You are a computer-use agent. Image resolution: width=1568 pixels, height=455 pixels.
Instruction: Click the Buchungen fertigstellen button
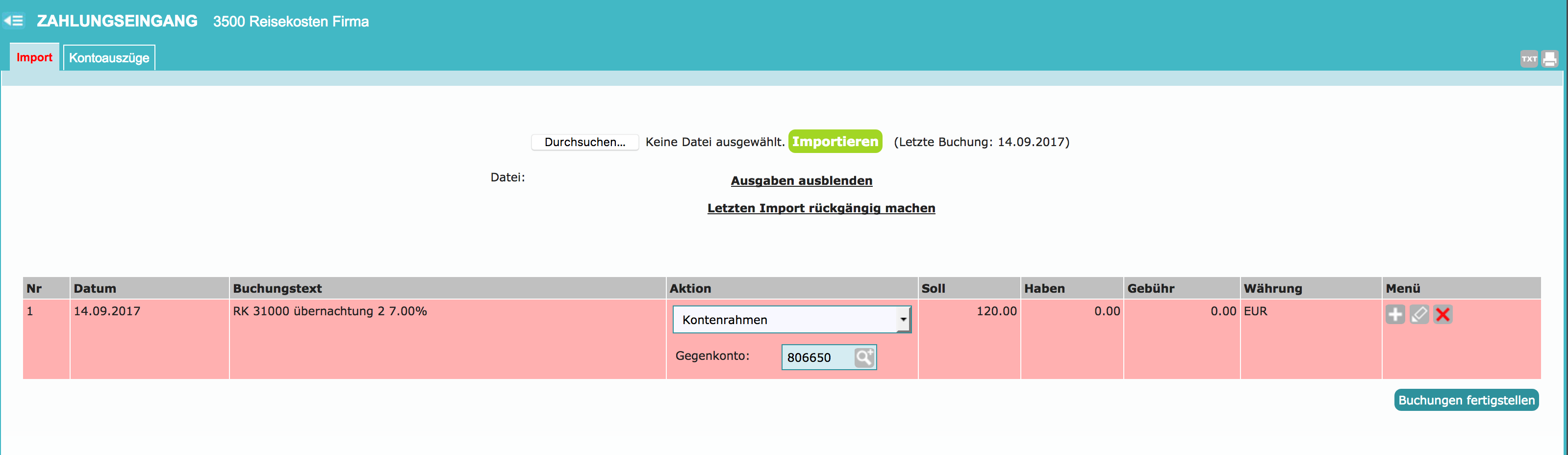click(1466, 400)
